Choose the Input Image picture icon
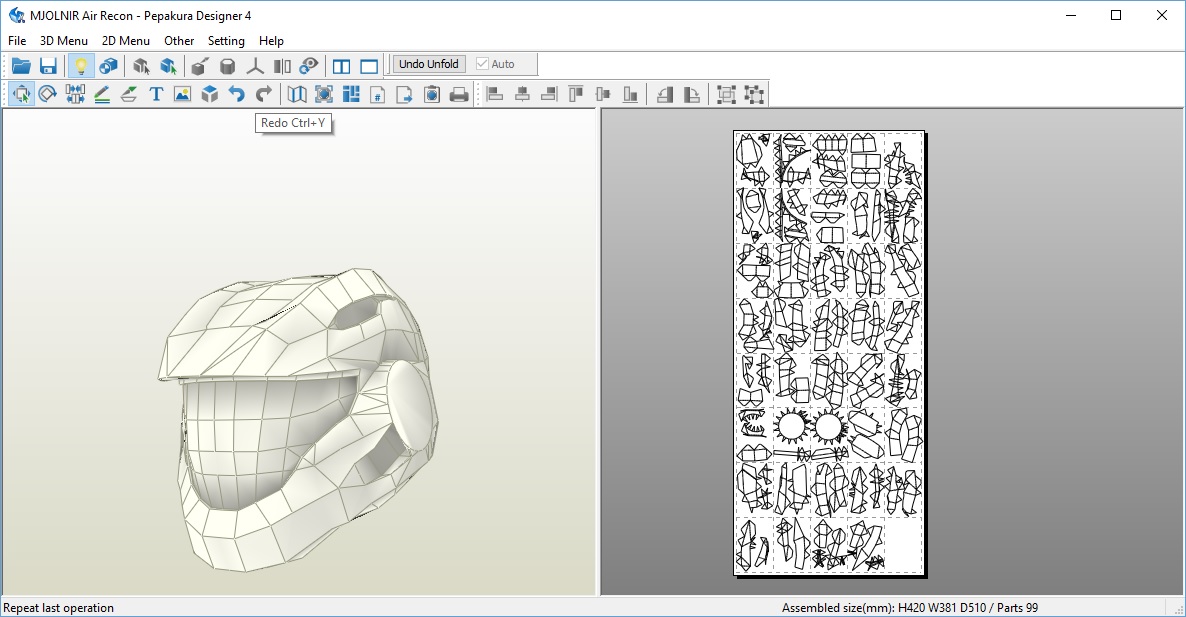Viewport: 1186px width, 617px height. coord(182,94)
